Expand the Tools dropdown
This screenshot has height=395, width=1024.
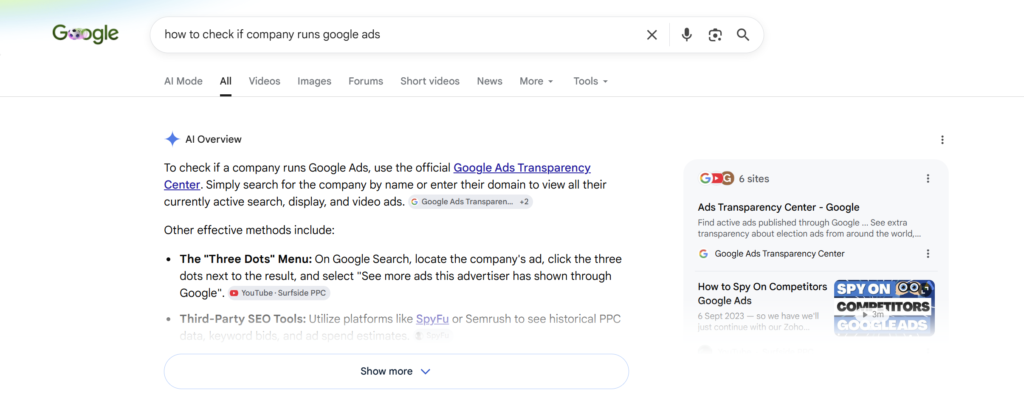pyautogui.click(x=591, y=81)
